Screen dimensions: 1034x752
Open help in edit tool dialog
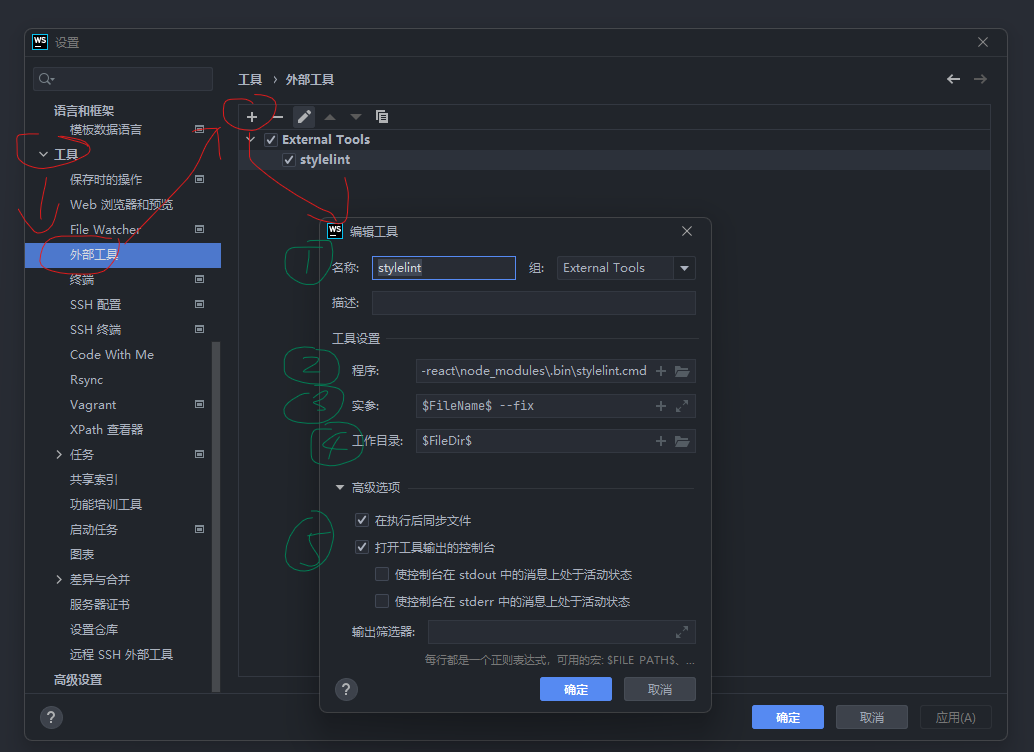pyautogui.click(x=346, y=689)
